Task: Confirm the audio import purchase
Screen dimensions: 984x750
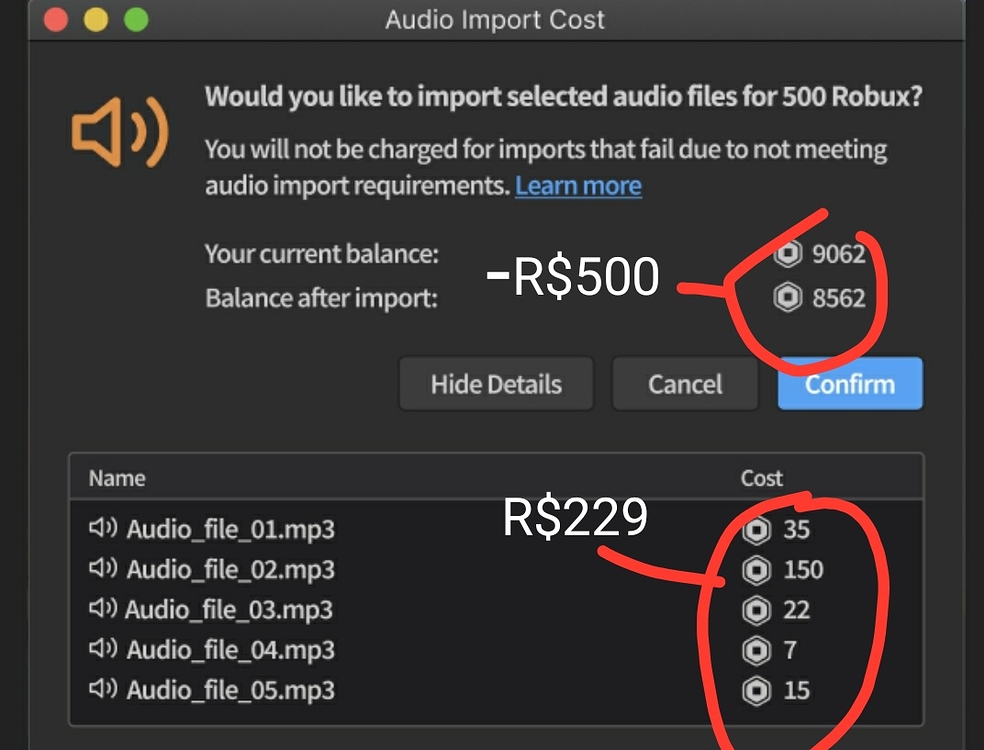Action: click(849, 384)
